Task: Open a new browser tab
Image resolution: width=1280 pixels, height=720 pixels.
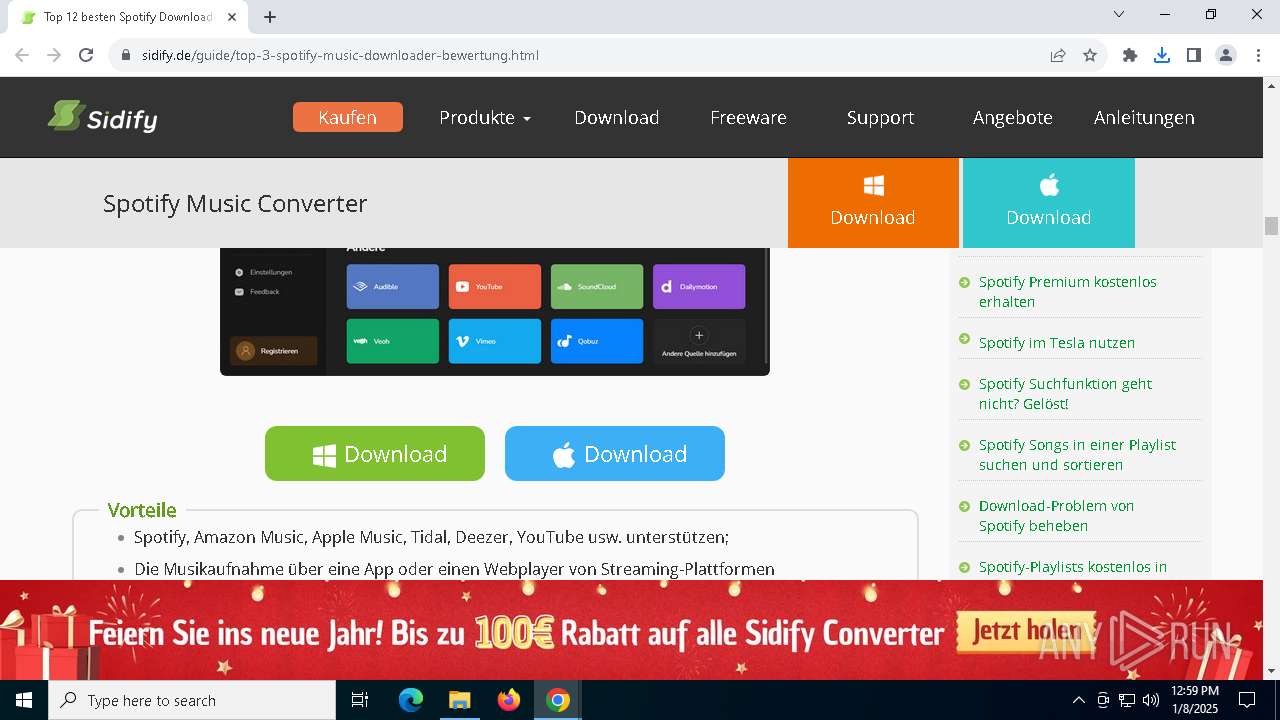Action: coord(270,17)
